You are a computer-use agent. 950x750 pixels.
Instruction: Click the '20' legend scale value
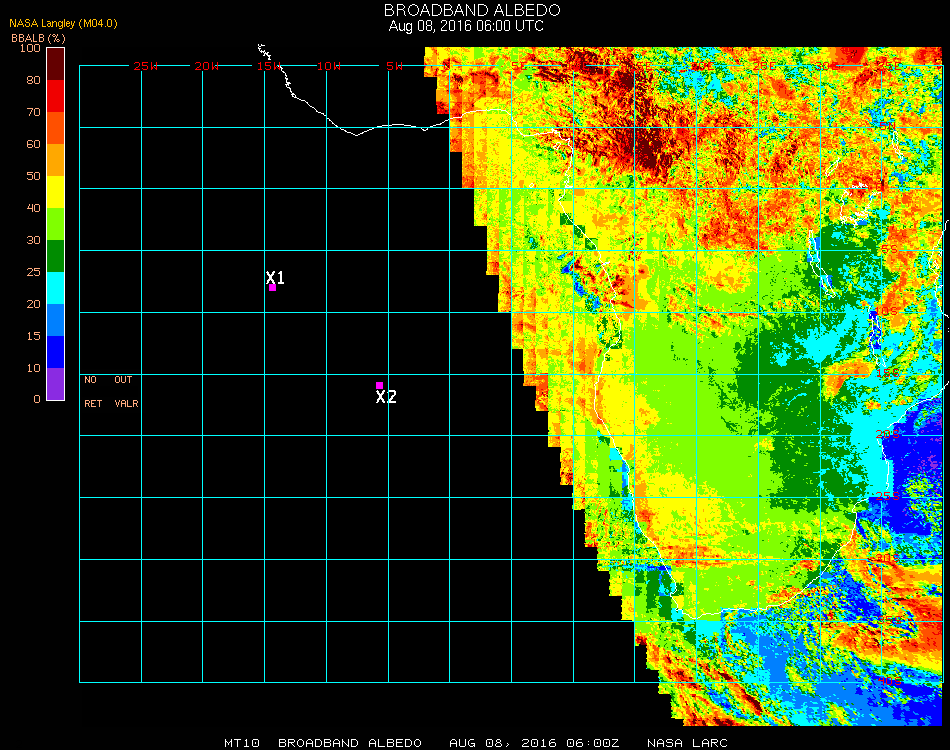[33, 304]
